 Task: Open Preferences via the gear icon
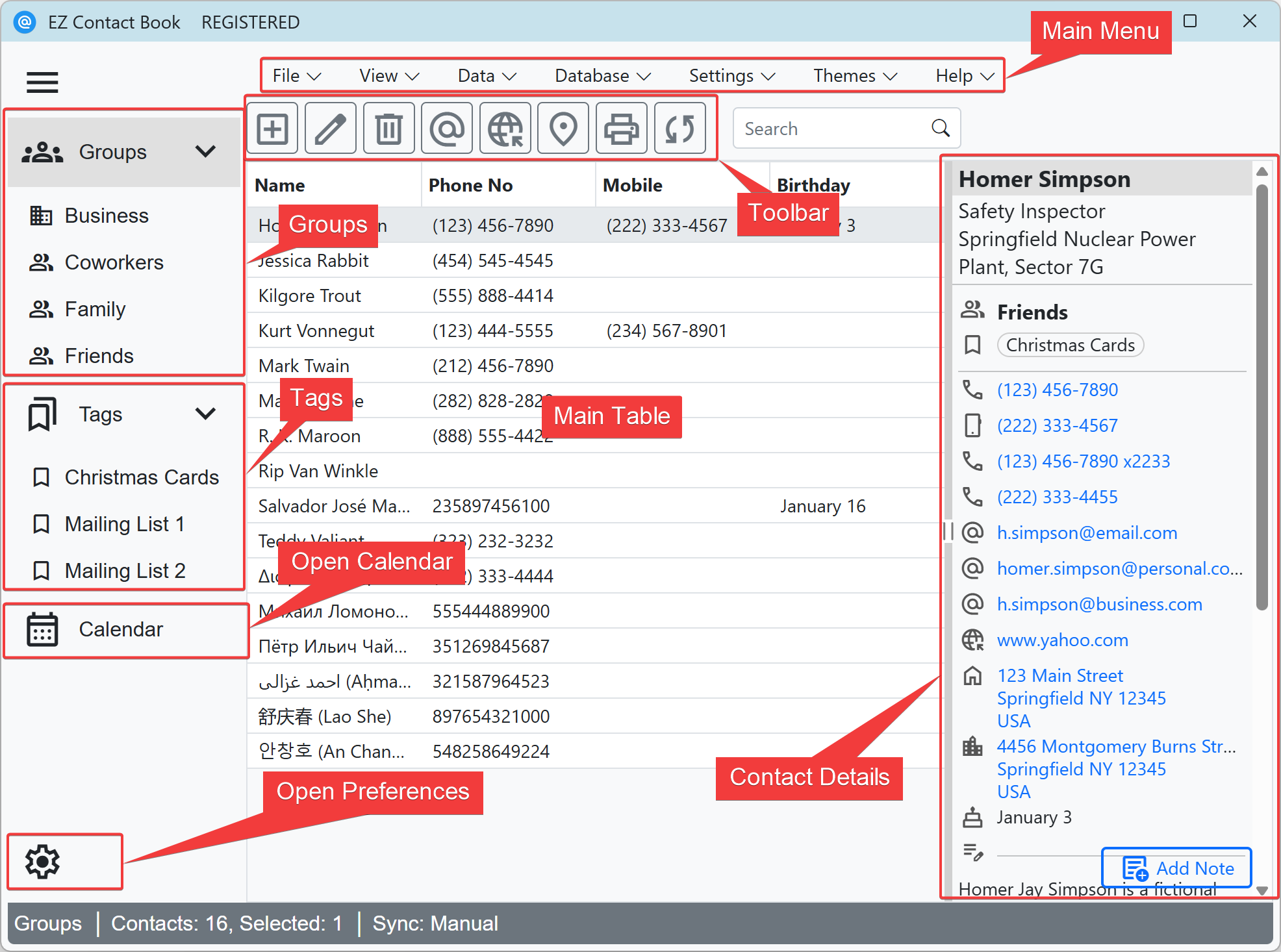tap(42, 862)
